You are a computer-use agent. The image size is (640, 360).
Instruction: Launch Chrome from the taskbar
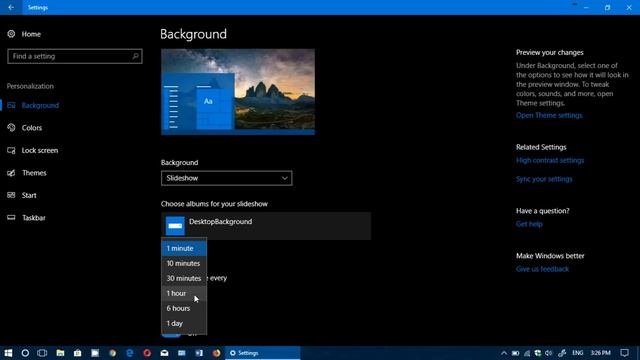tap(113, 353)
